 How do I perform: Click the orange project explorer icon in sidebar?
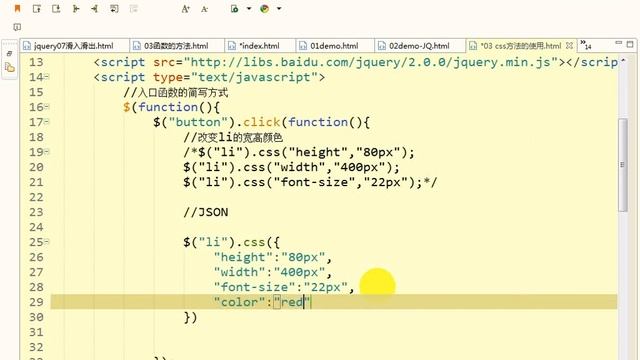10,67
